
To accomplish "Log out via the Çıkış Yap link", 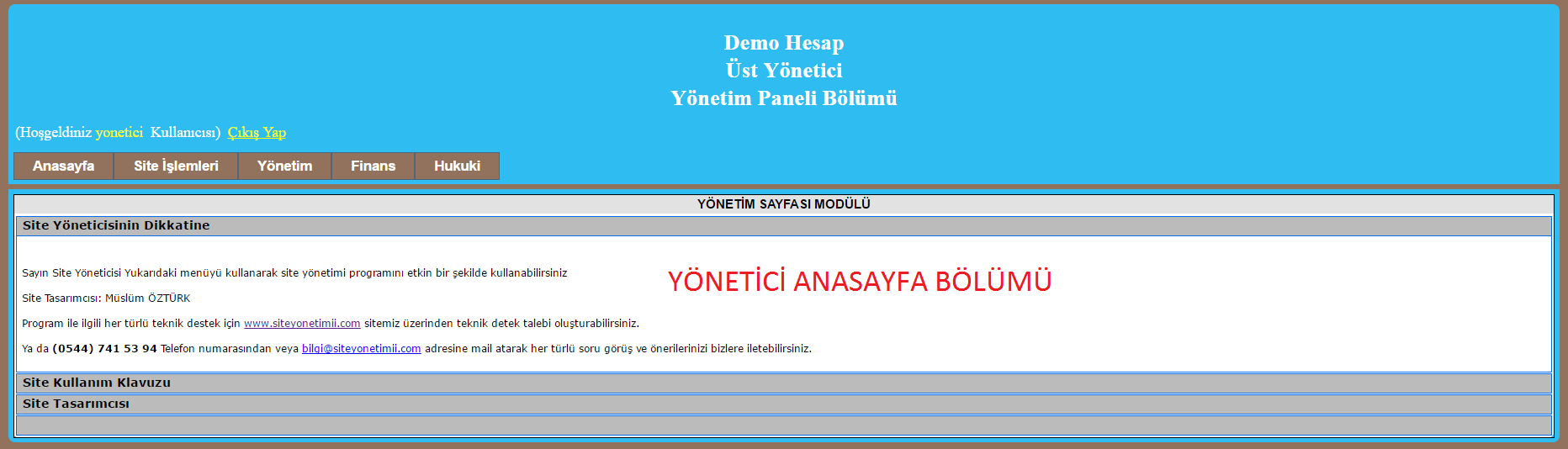I will (x=257, y=132).
